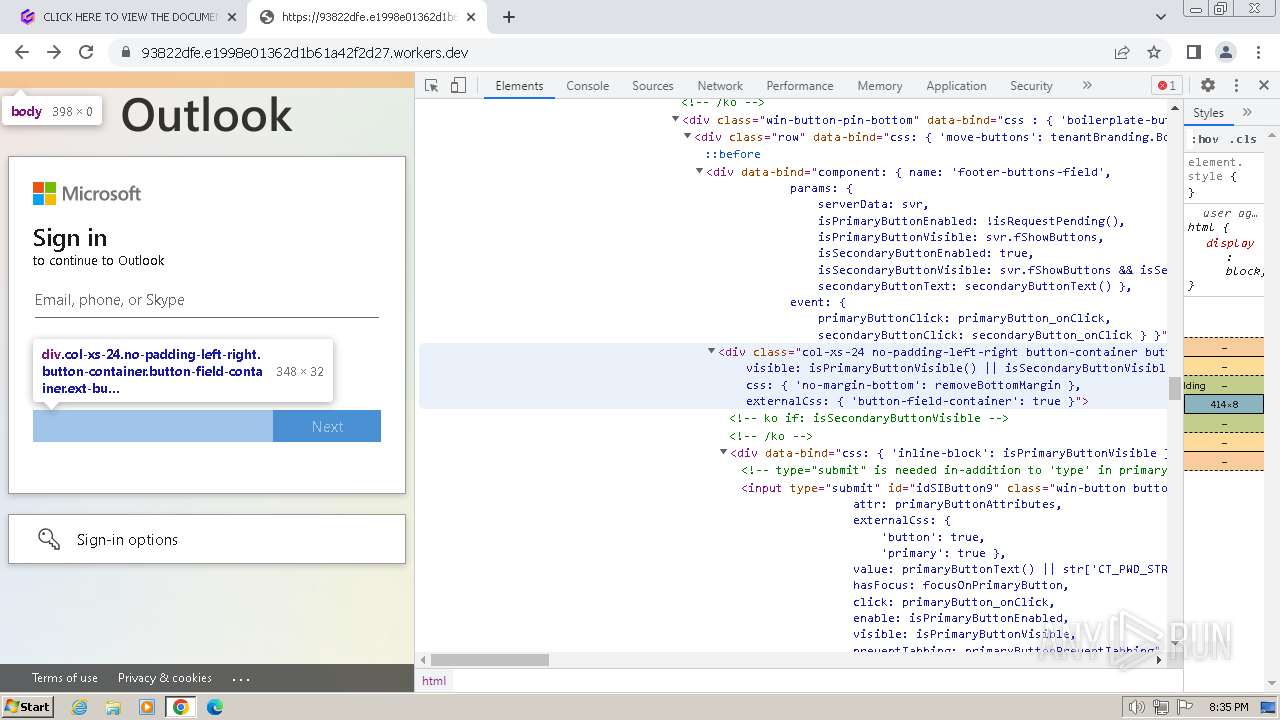1280x720 pixels.
Task: Click the vertical scrollbar thumb in Elements panel
Action: click(x=1174, y=388)
